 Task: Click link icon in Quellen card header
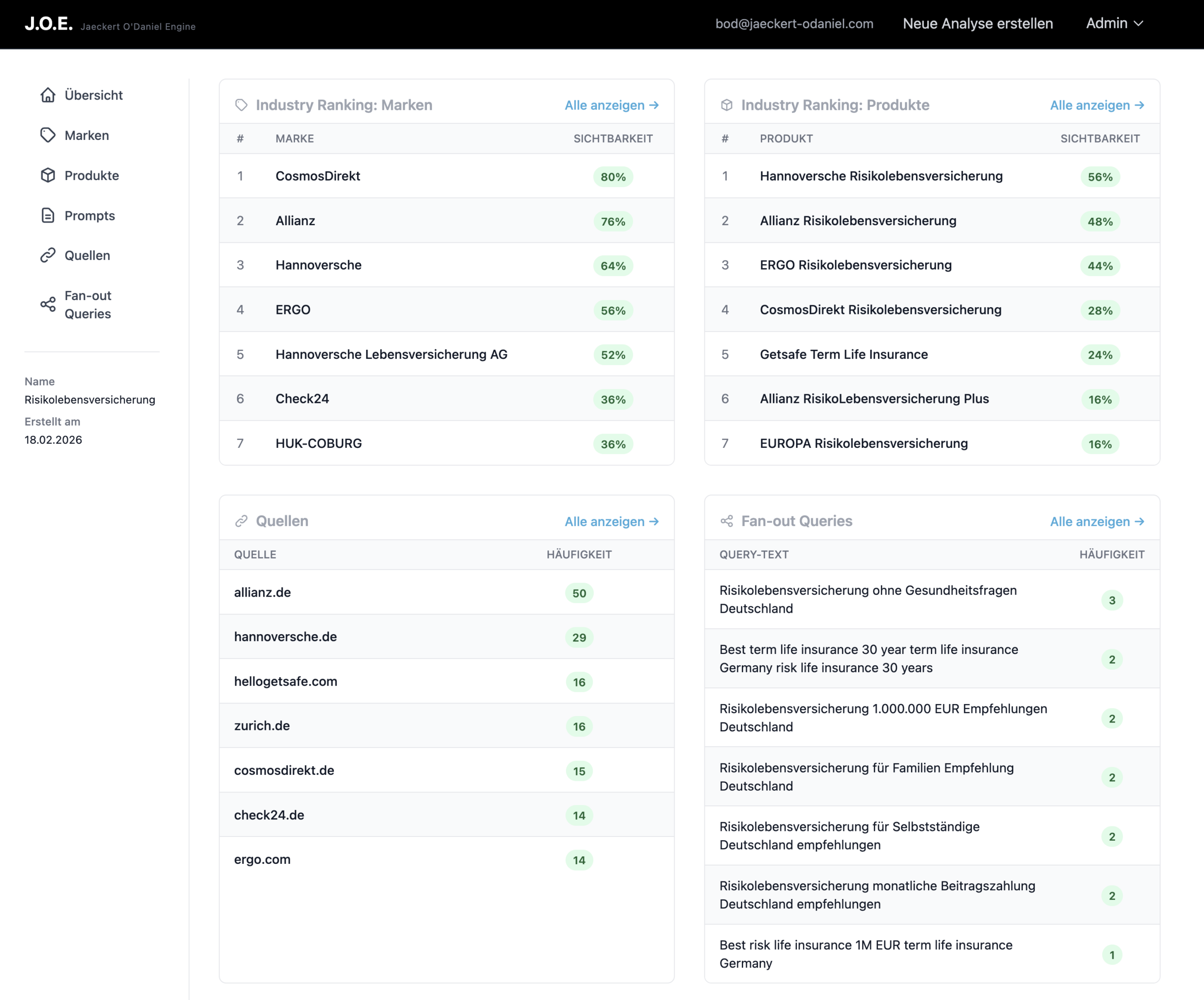pos(241,521)
